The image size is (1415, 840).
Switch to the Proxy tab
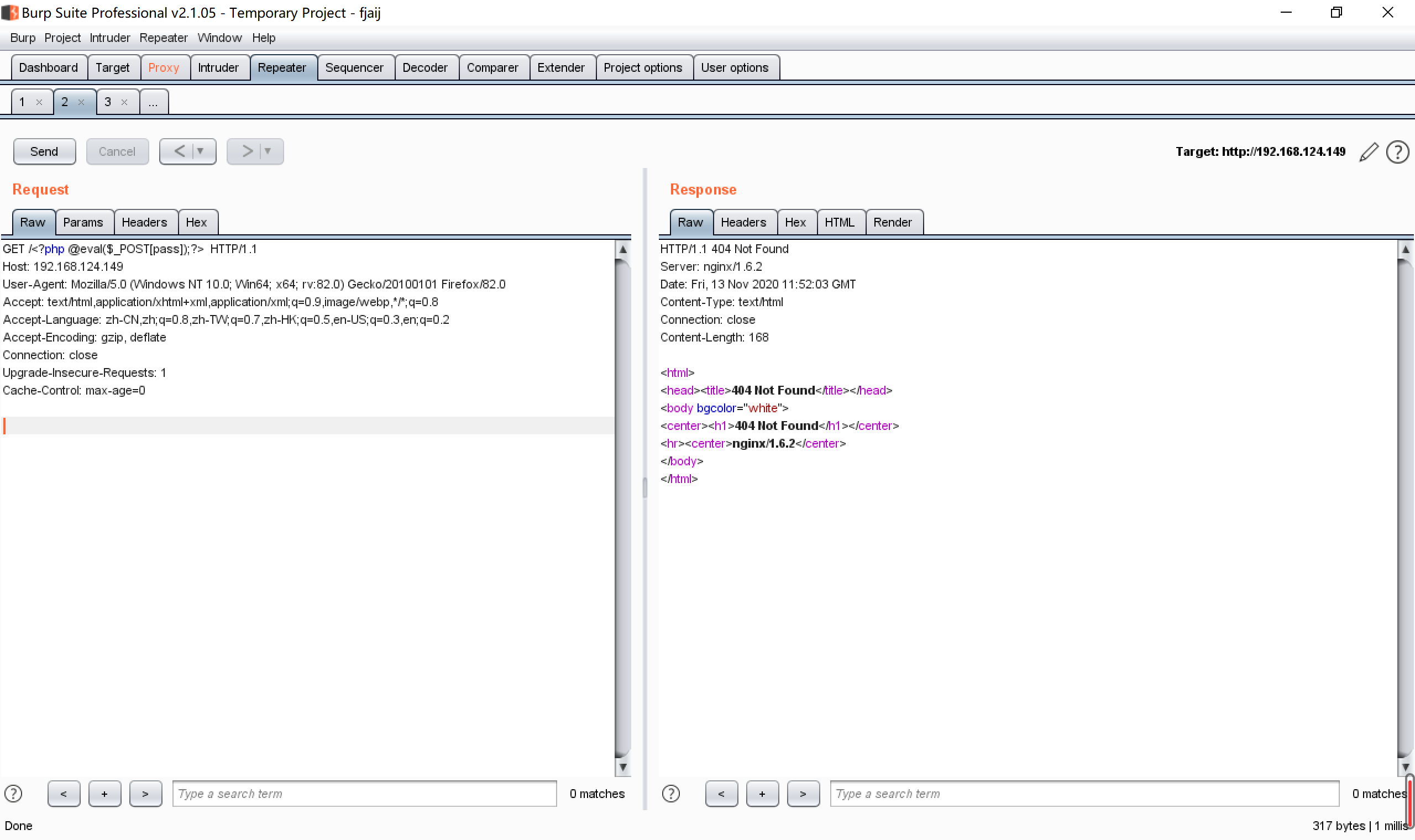[x=164, y=68]
